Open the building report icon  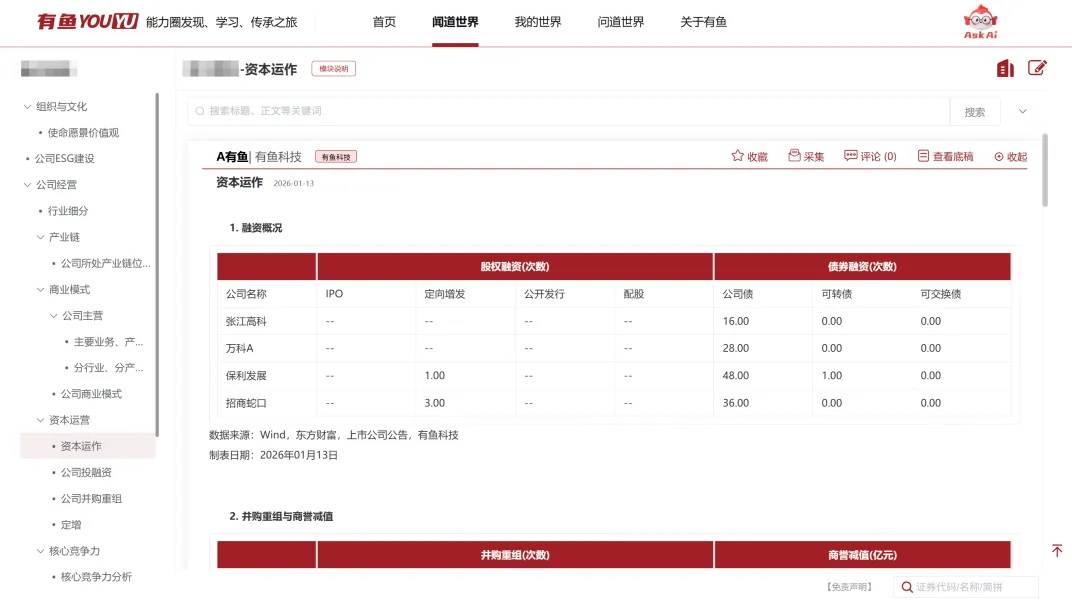1005,68
